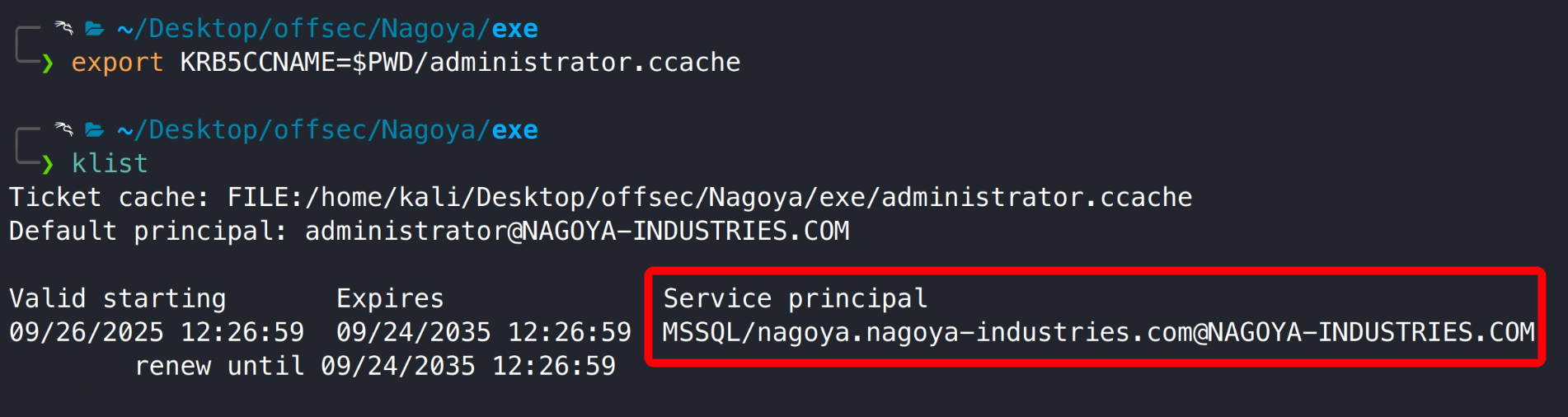Click the green prompt arrow before klist
This screenshot has width=1568, height=417.
tap(48, 165)
